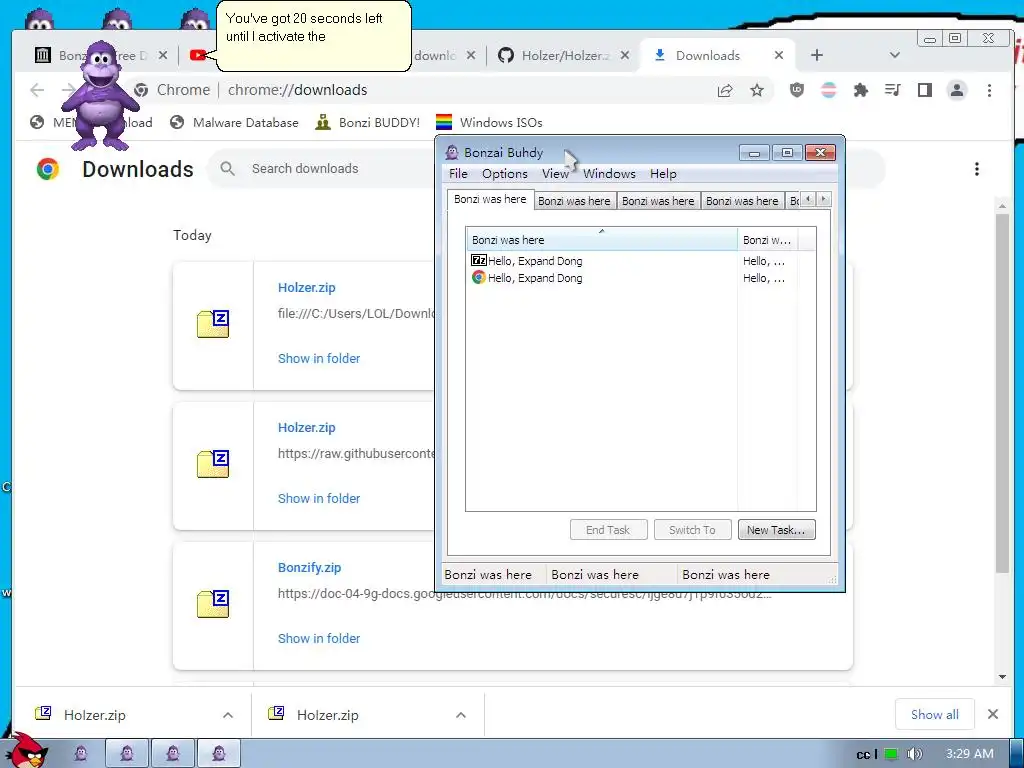Screen dimensions: 1024x768
Task: Click the last Bonzi taskbar button
Action: coord(219,753)
